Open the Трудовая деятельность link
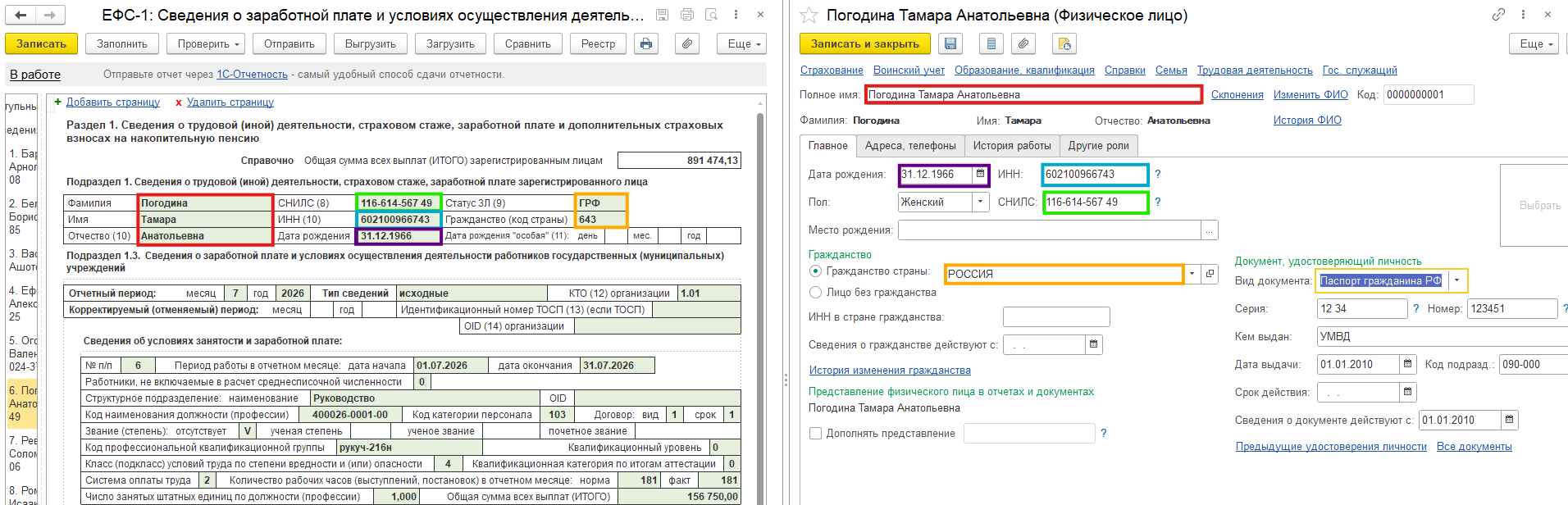Image resolution: width=1568 pixels, height=505 pixels. coord(1255,71)
